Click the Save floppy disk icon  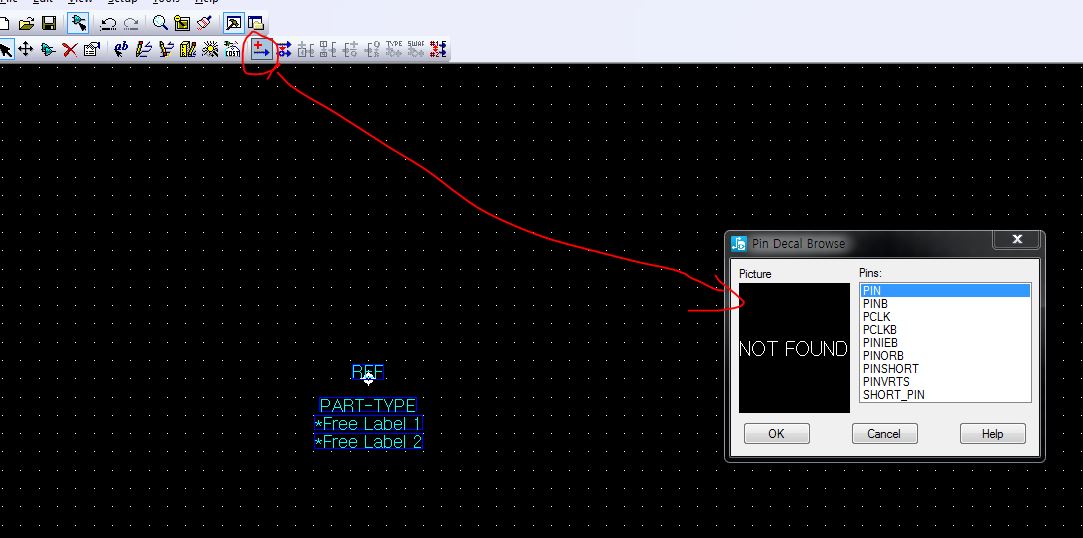coord(48,23)
